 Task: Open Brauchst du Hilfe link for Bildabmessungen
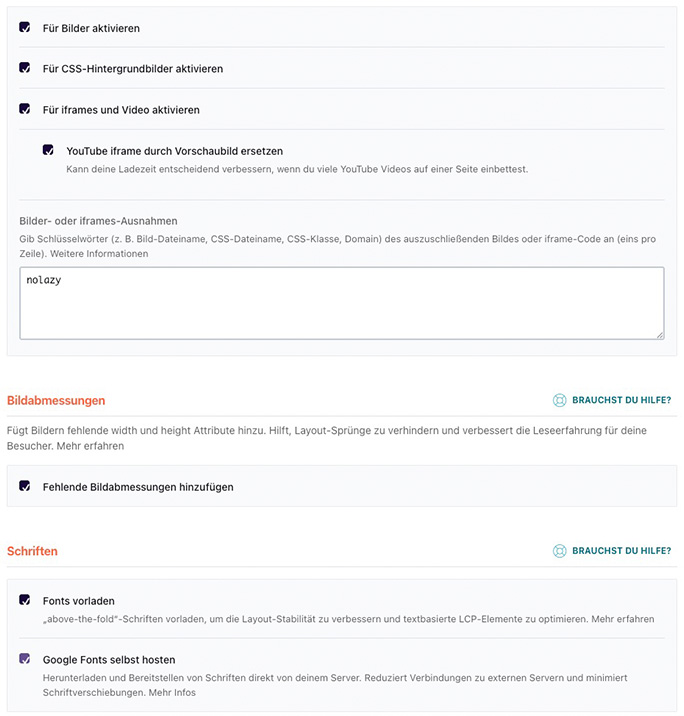click(x=621, y=400)
